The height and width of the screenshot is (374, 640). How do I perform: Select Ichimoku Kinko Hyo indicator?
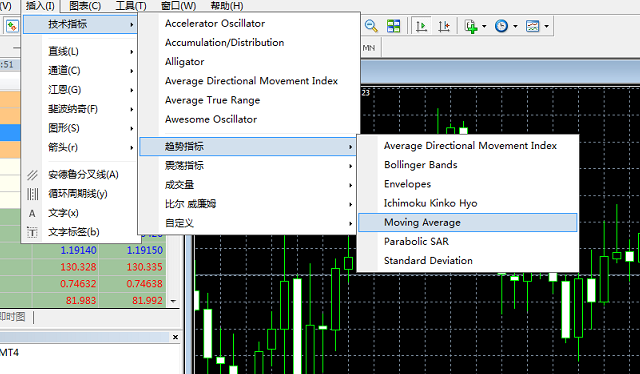pos(468,203)
